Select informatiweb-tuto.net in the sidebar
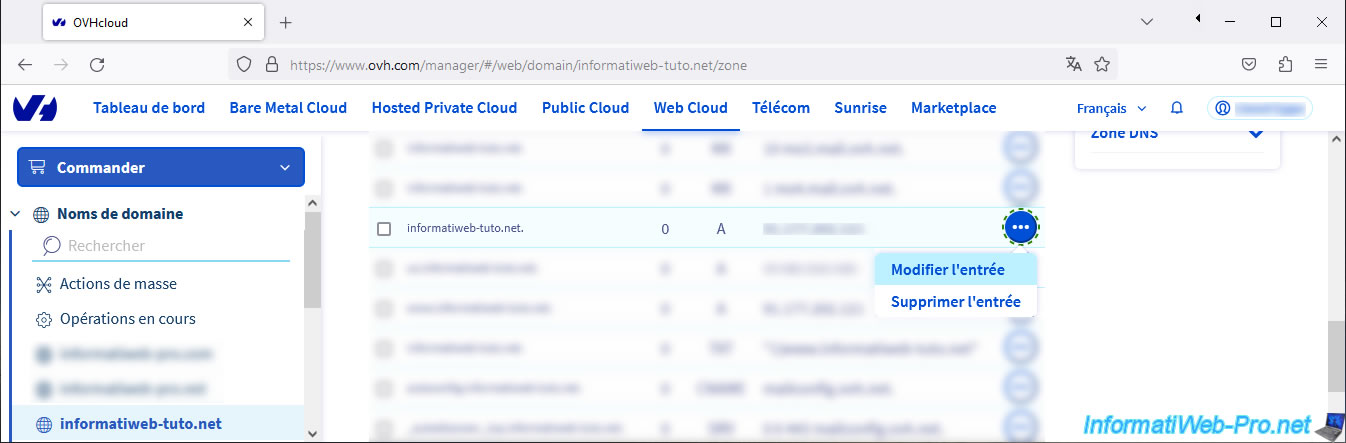Viewport: 1346px width, 443px height. (x=140, y=424)
